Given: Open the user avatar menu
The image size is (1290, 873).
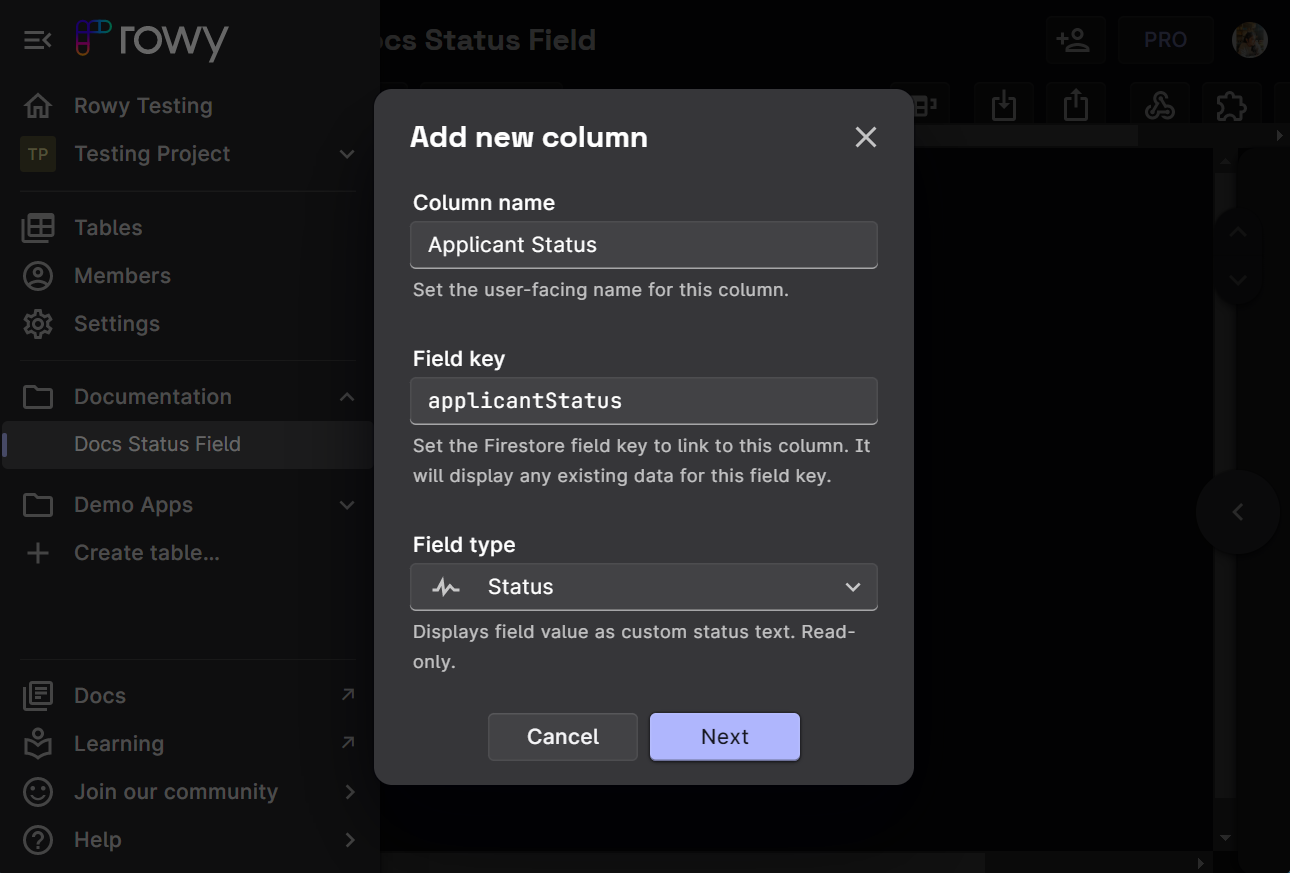Looking at the screenshot, I should coord(1249,41).
